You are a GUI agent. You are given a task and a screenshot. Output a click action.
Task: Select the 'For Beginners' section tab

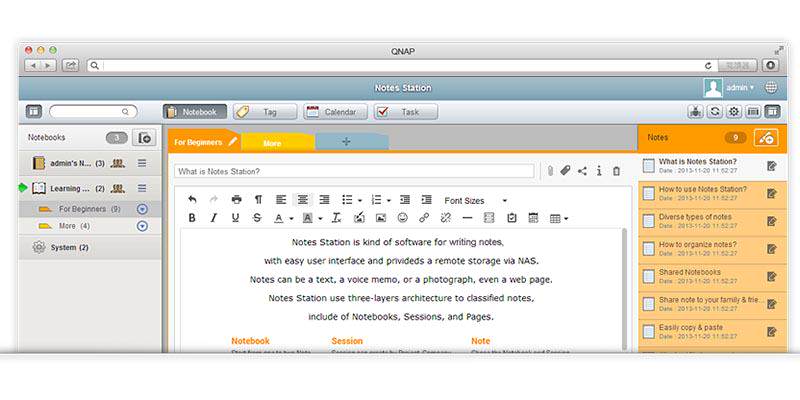pyautogui.click(x=204, y=142)
